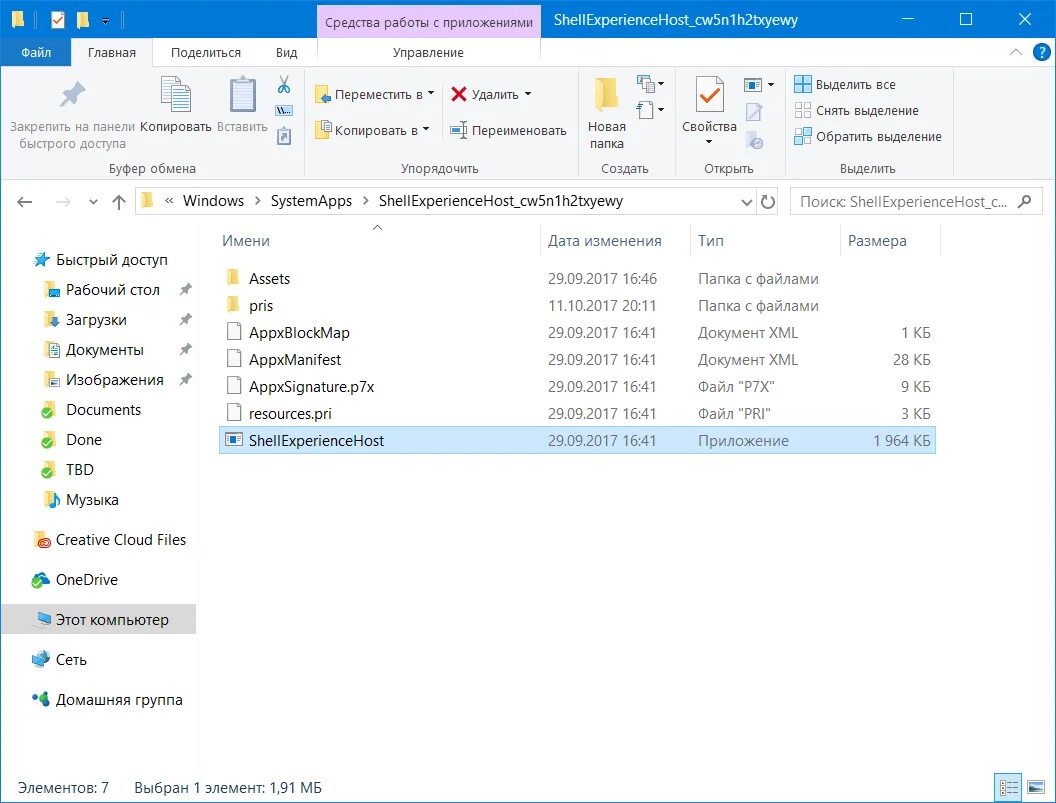
Task: Switch to the Вид tab
Action: (286, 53)
